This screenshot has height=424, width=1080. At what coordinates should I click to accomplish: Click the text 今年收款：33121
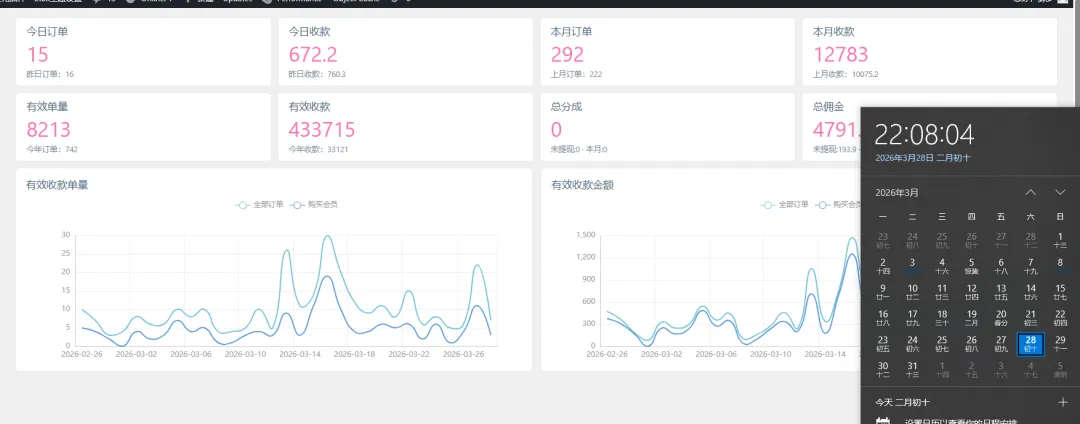318,149
